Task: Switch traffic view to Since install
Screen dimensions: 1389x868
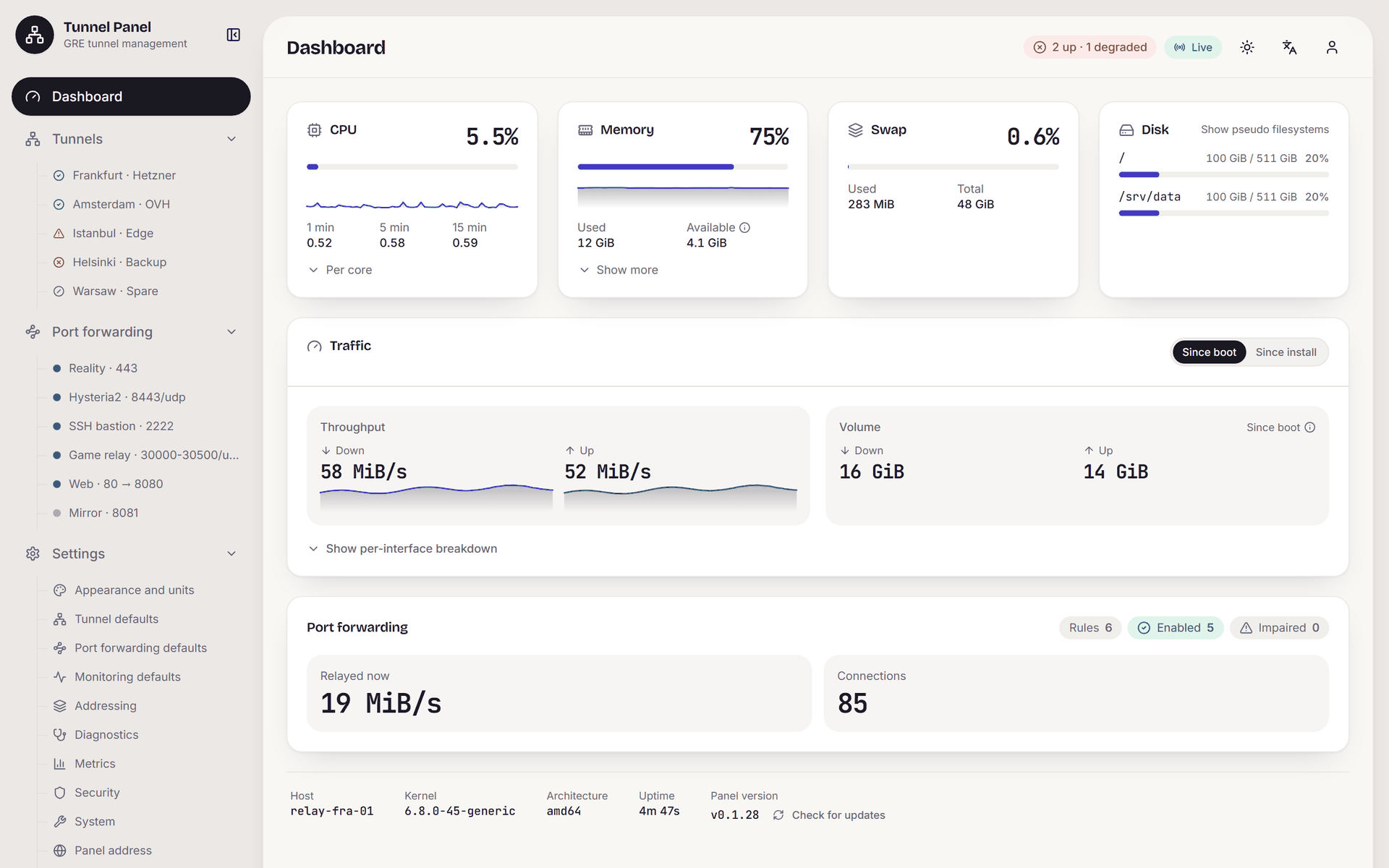Action: point(1286,352)
